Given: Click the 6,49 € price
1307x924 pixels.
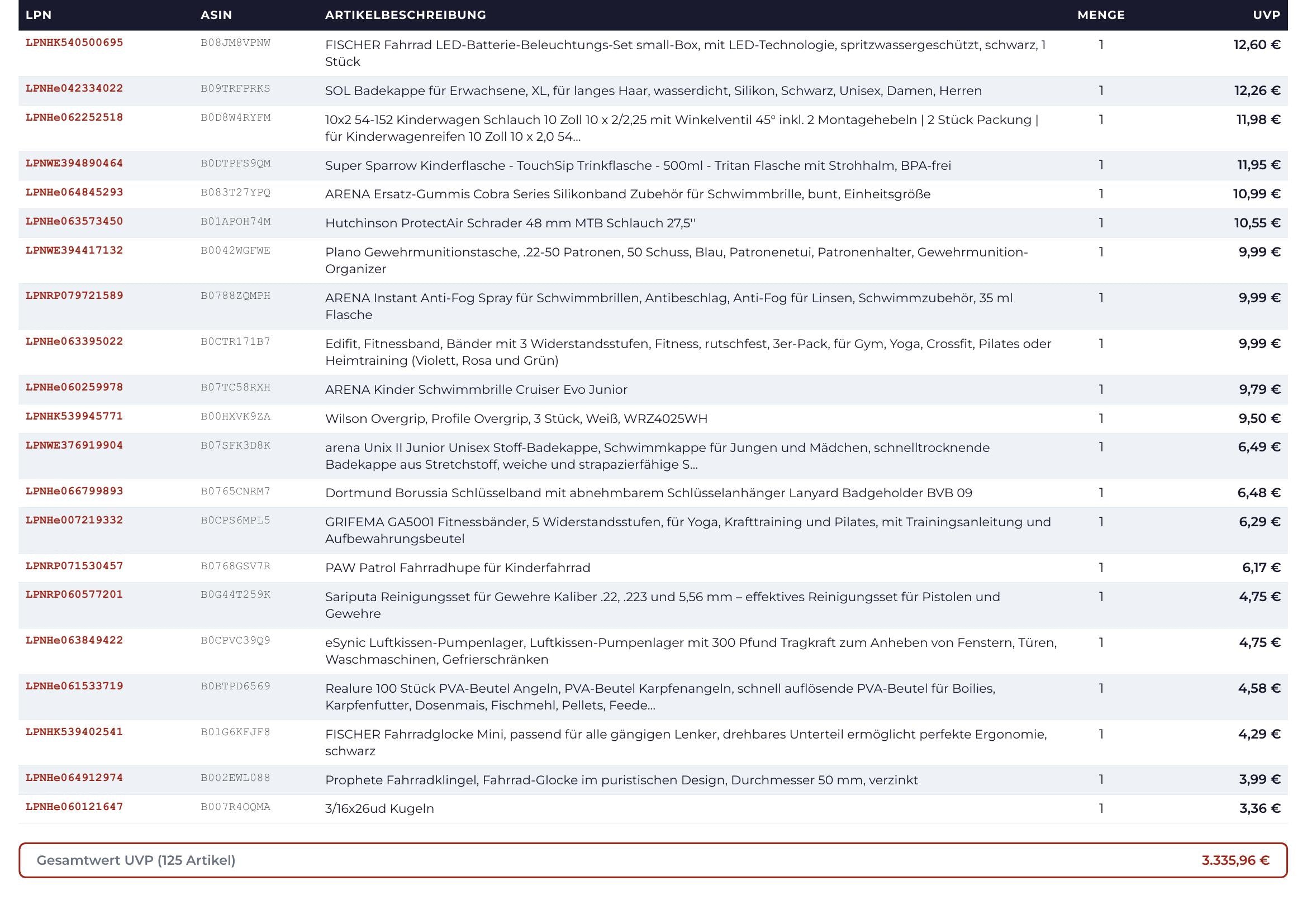Looking at the screenshot, I should (x=1260, y=447).
